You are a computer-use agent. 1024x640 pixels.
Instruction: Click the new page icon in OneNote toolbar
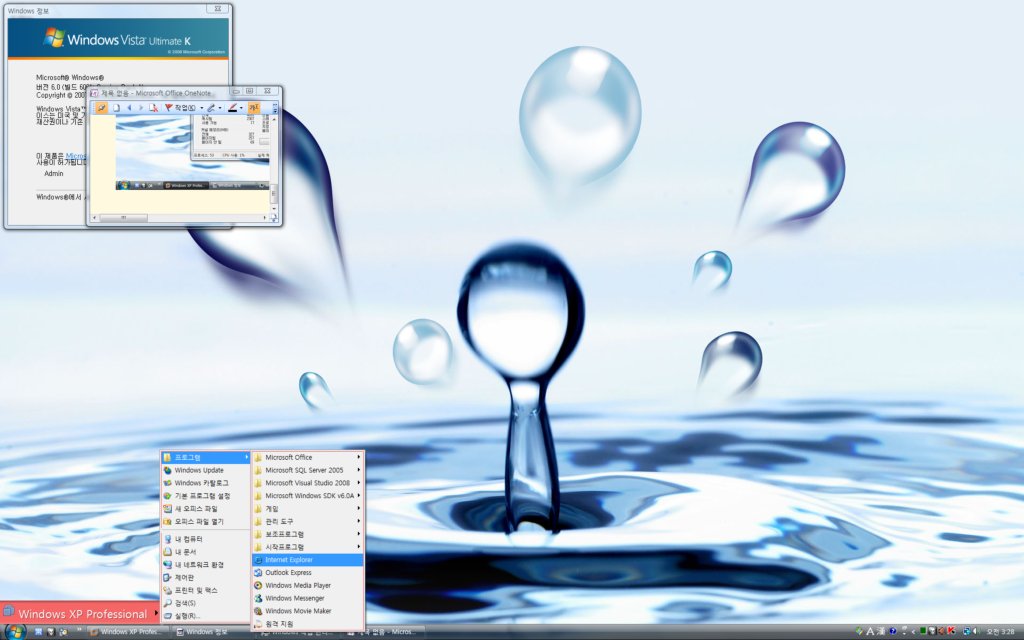tap(116, 108)
